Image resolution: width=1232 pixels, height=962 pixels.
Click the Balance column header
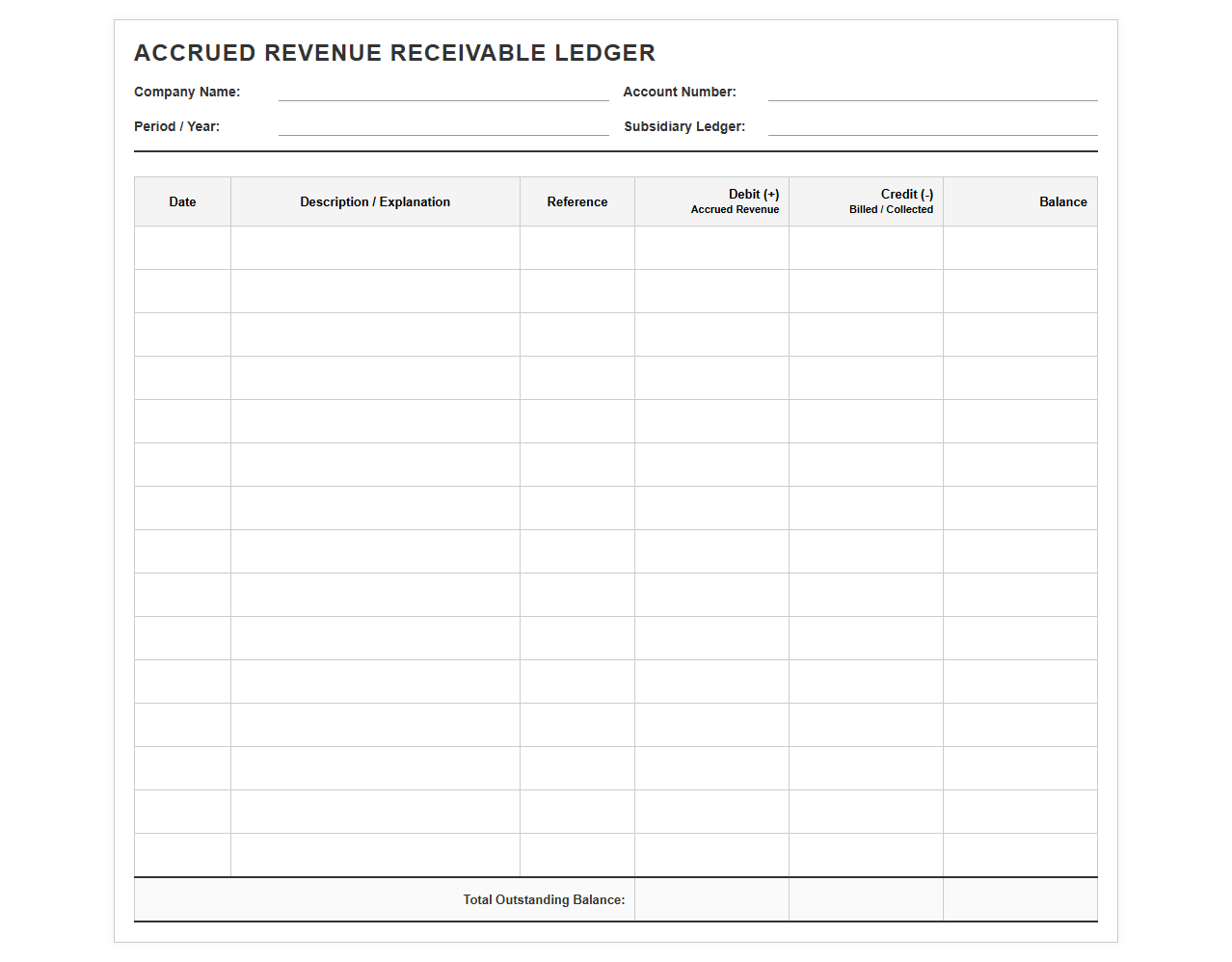coord(1020,201)
